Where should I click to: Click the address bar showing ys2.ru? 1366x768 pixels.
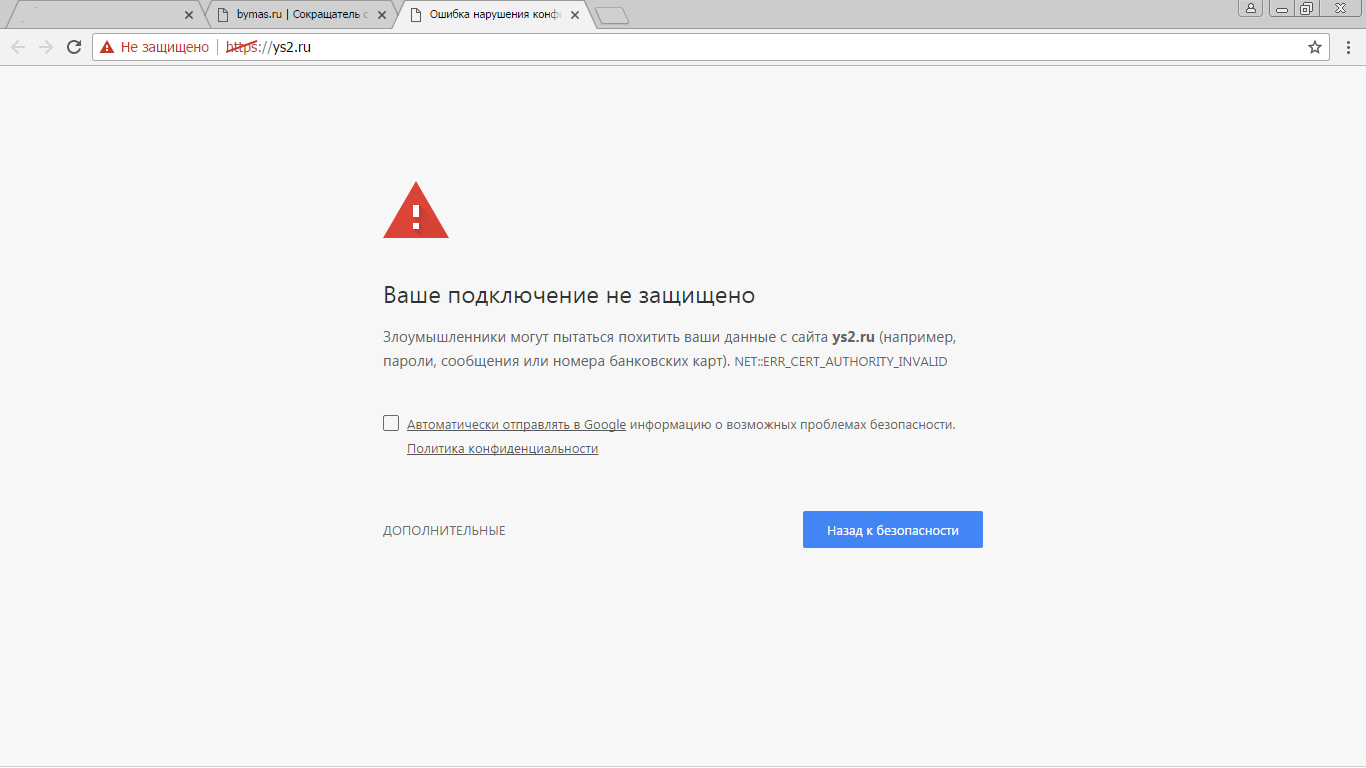click(x=700, y=47)
